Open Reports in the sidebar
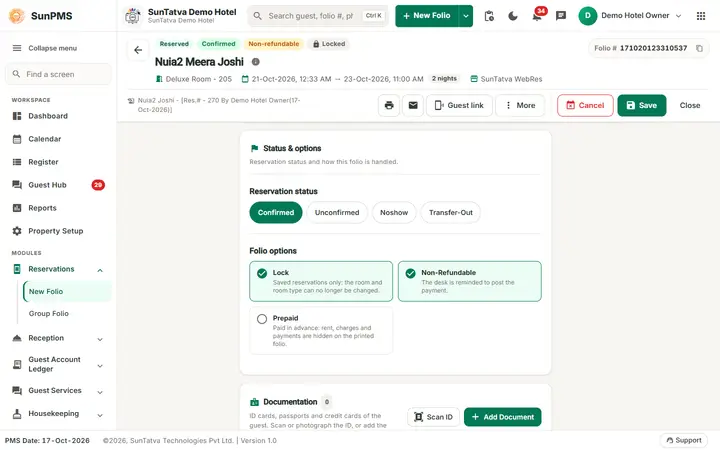Image resolution: width=720 pixels, height=450 pixels. click(x=58, y=208)
